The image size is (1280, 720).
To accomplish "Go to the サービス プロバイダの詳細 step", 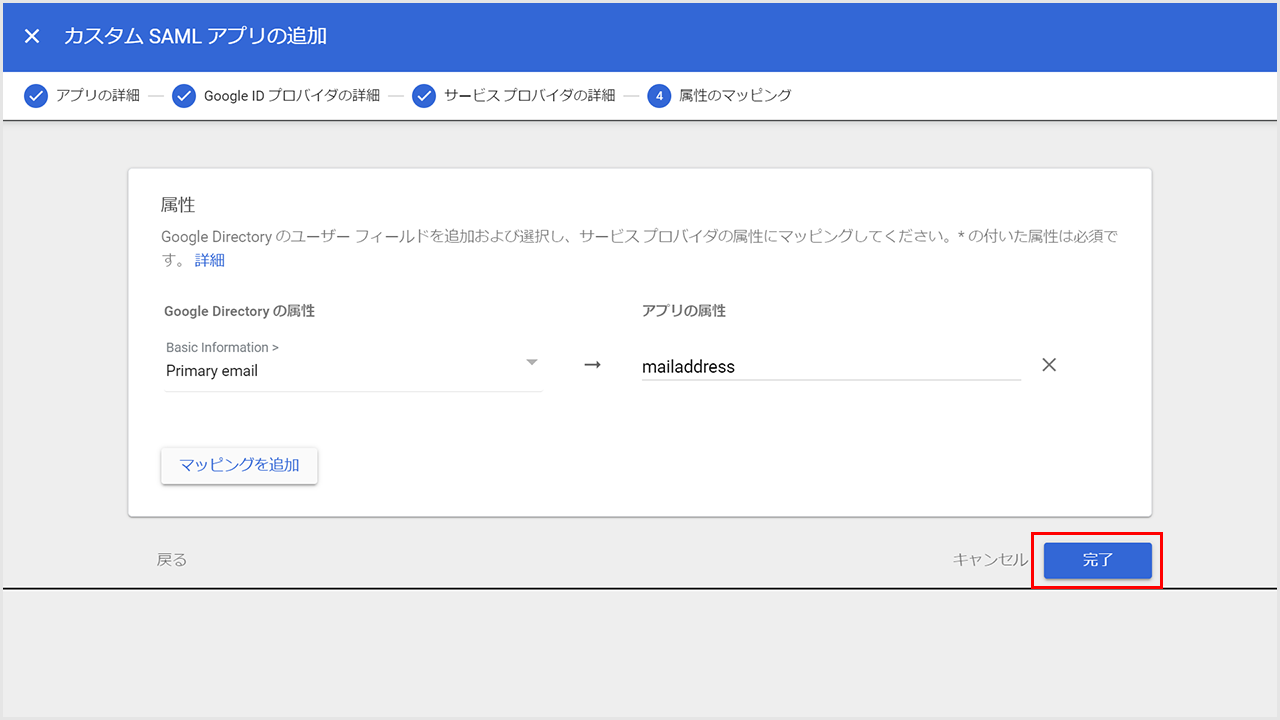I will coord(529,96).
